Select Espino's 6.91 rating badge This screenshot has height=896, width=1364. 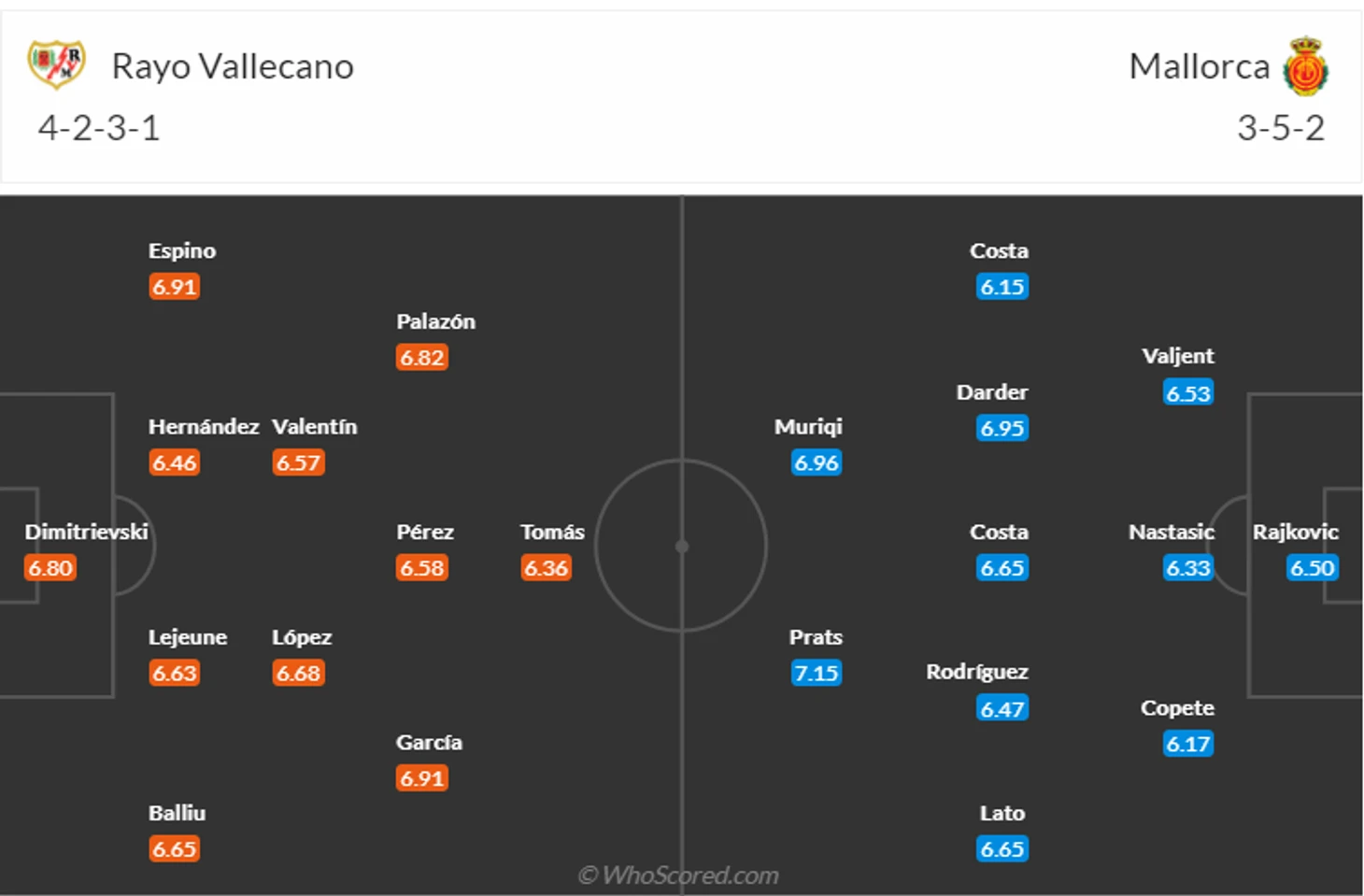175,286
